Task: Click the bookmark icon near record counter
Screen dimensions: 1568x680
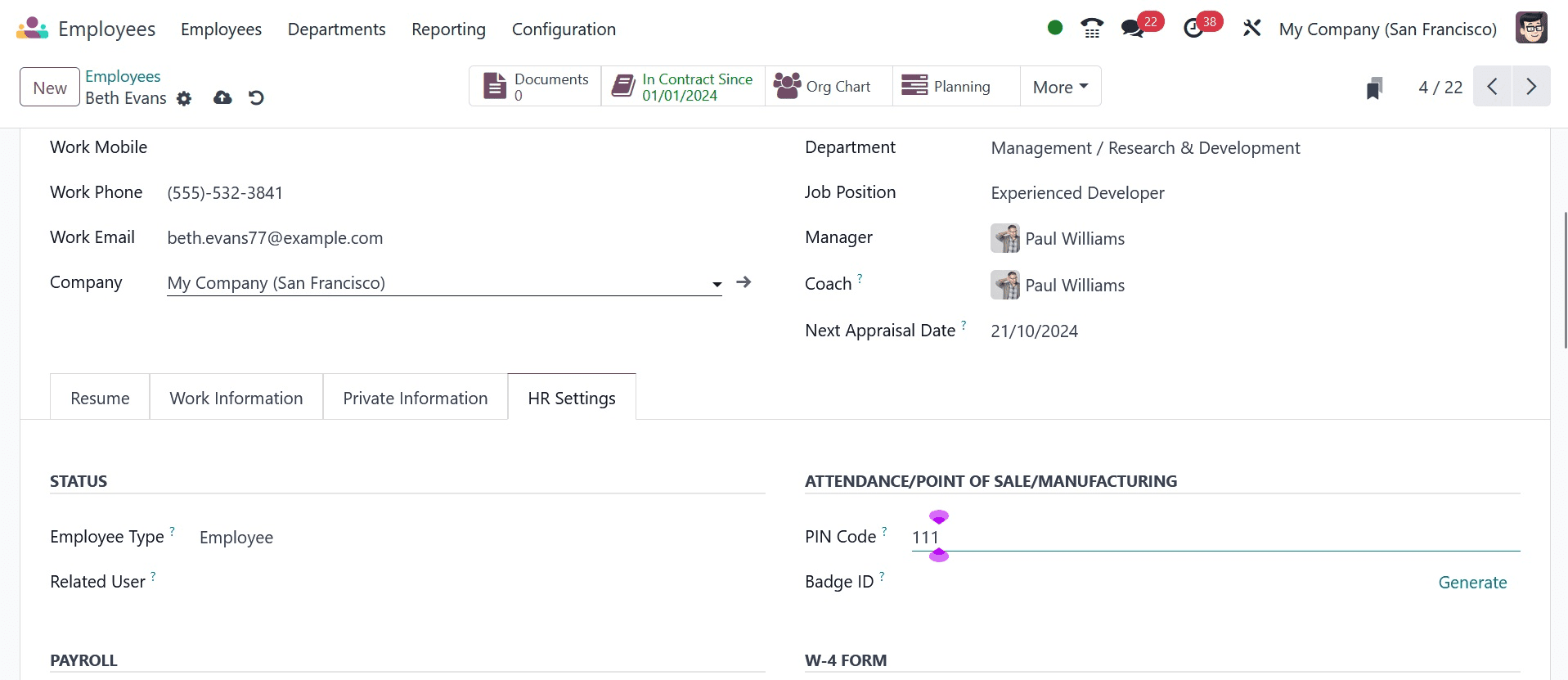Action: coord(1374,88)
